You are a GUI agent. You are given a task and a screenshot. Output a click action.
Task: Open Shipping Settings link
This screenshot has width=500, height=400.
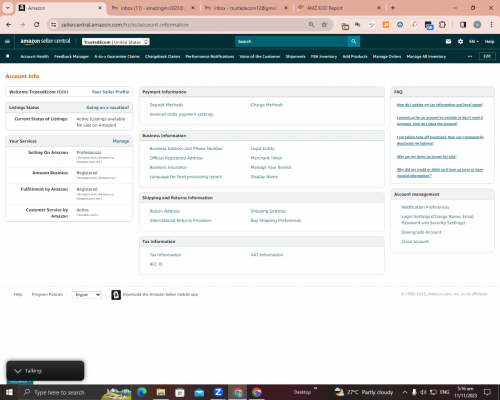(268, 211)
